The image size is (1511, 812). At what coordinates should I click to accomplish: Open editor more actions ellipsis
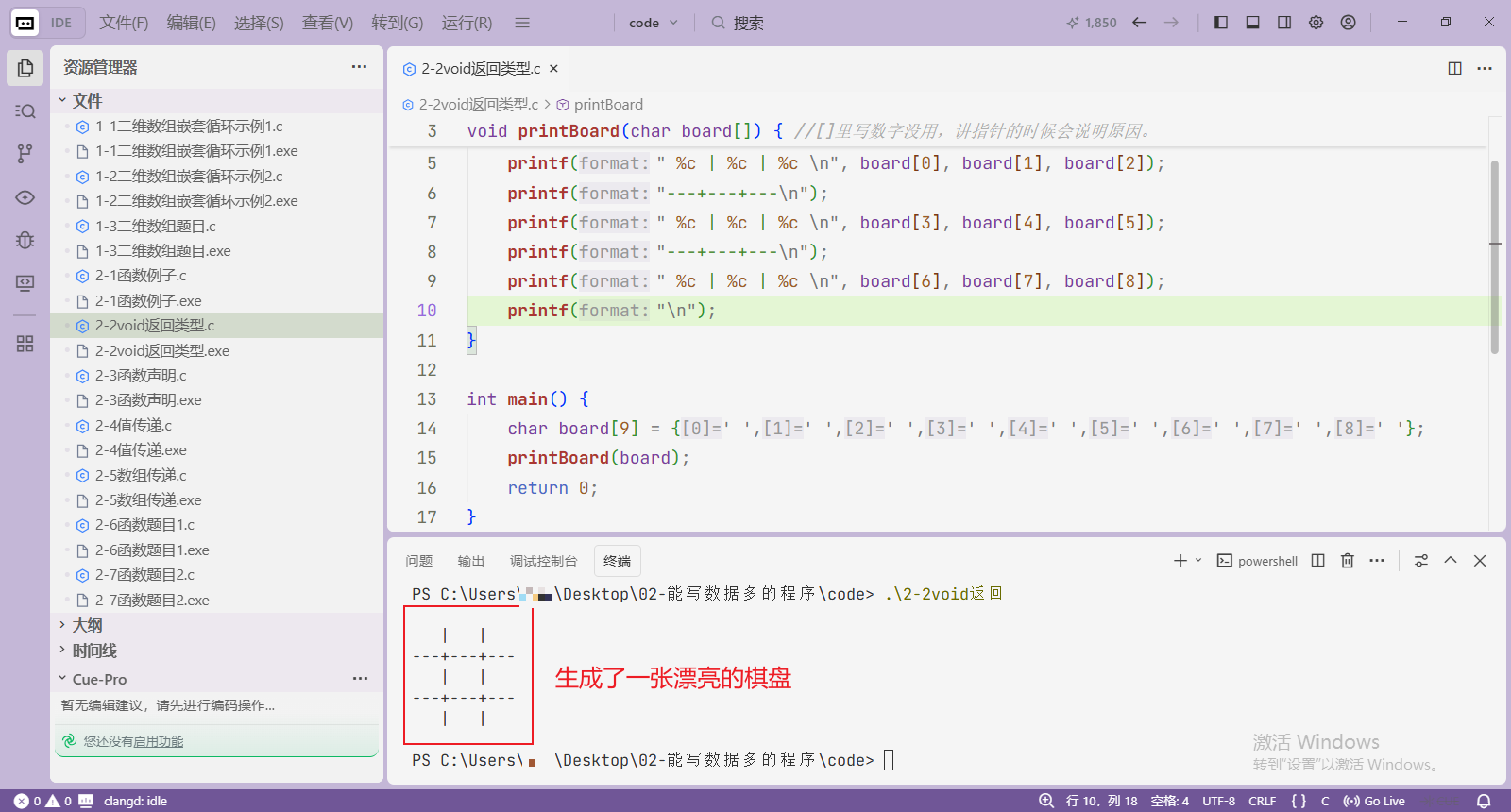pos(1485,68)
